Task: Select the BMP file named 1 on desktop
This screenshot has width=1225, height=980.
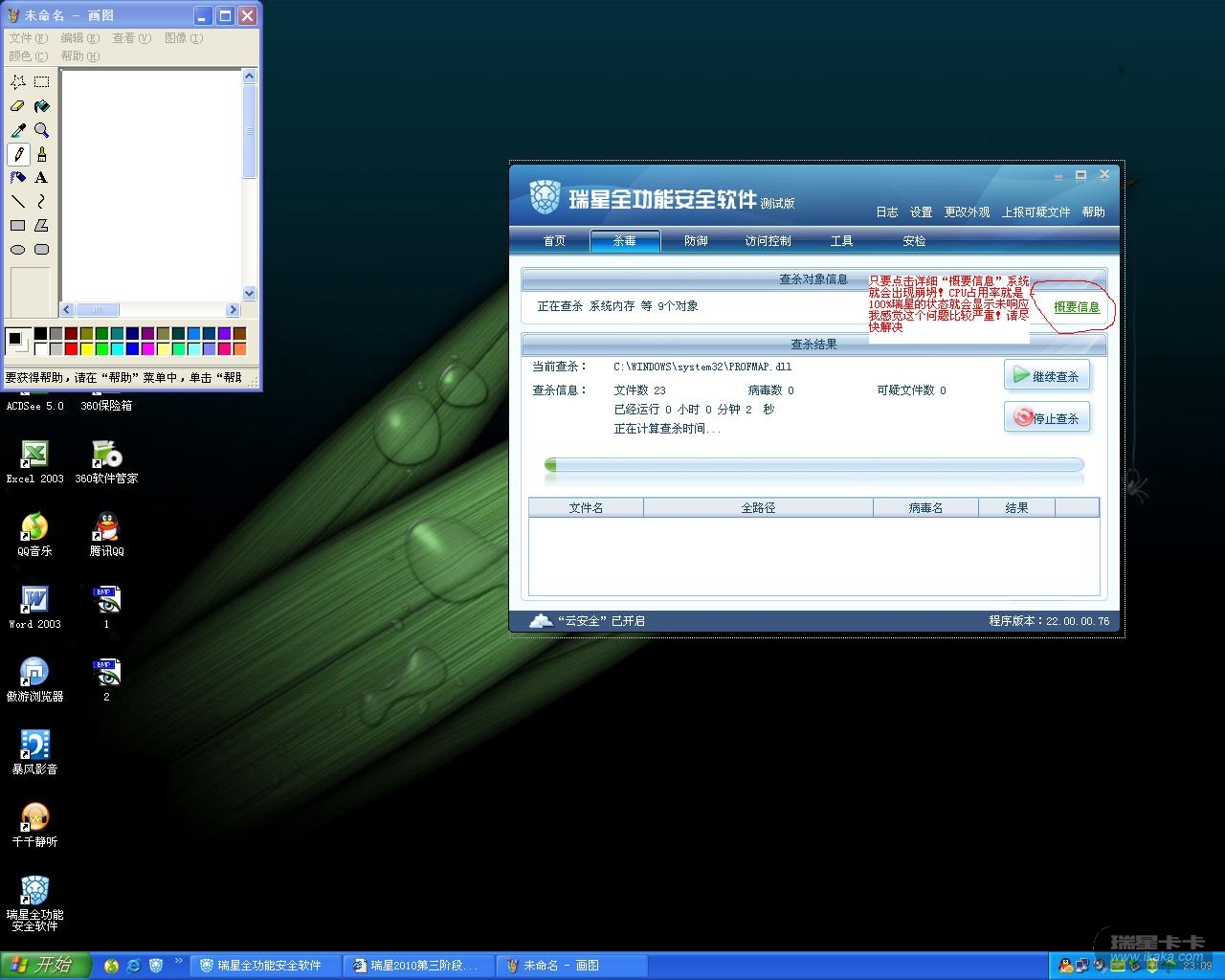Action: (x=106, y=608)
